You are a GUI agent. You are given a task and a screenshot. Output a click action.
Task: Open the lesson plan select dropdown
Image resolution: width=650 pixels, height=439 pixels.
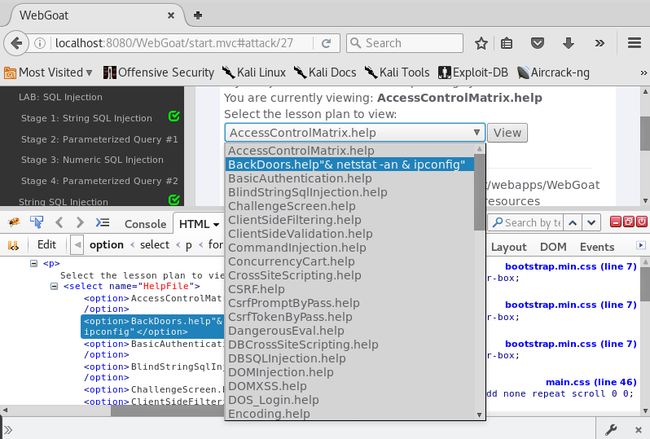[355, 133]
